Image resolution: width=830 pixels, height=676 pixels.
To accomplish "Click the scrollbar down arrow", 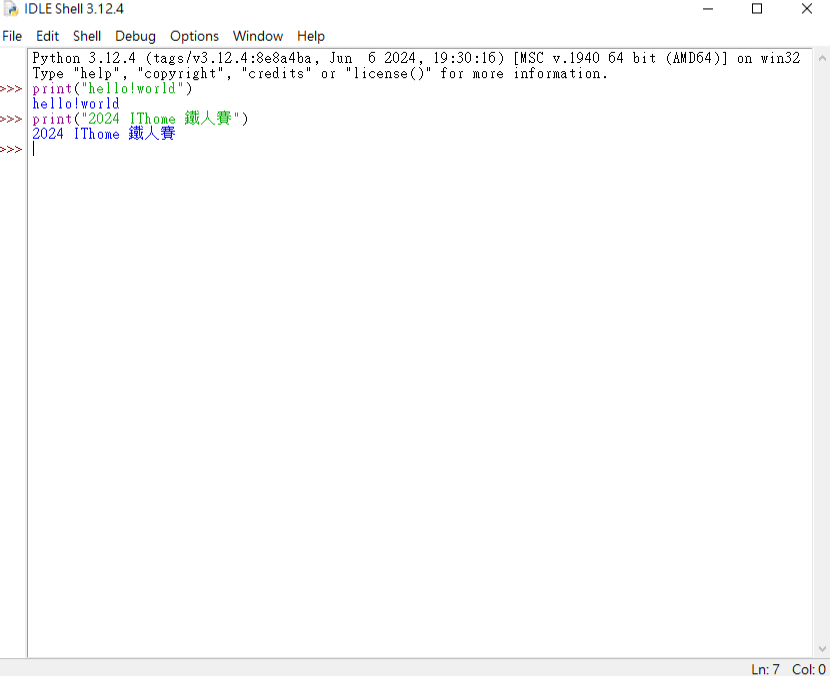I will 822,648.
